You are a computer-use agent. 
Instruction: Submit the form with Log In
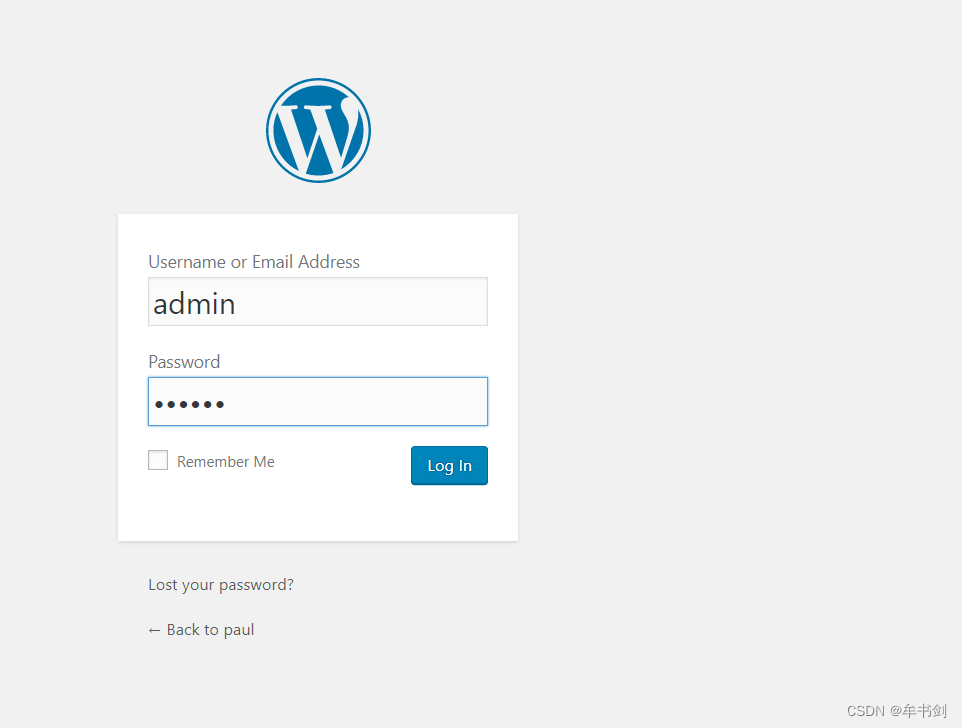tap(449, 466)
